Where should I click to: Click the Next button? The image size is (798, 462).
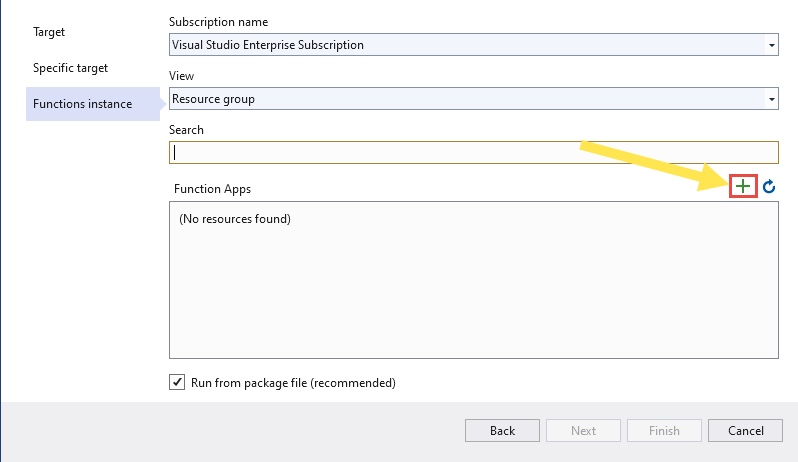pos(583,430)
